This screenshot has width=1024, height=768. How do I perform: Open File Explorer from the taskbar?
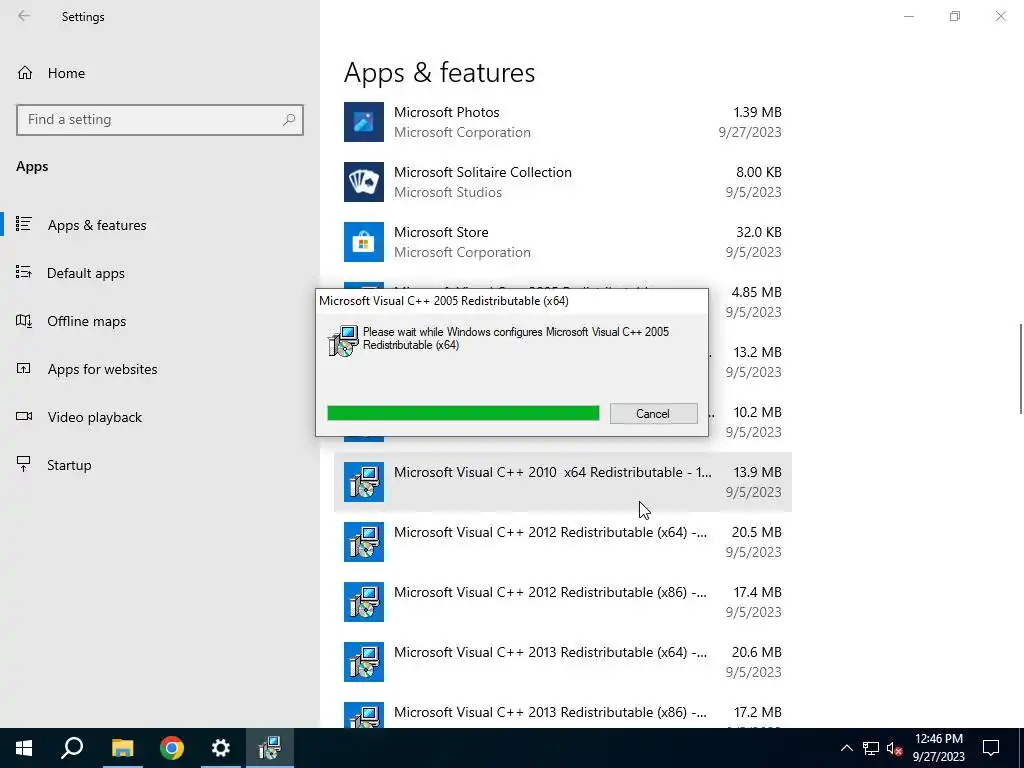[123, 748]
